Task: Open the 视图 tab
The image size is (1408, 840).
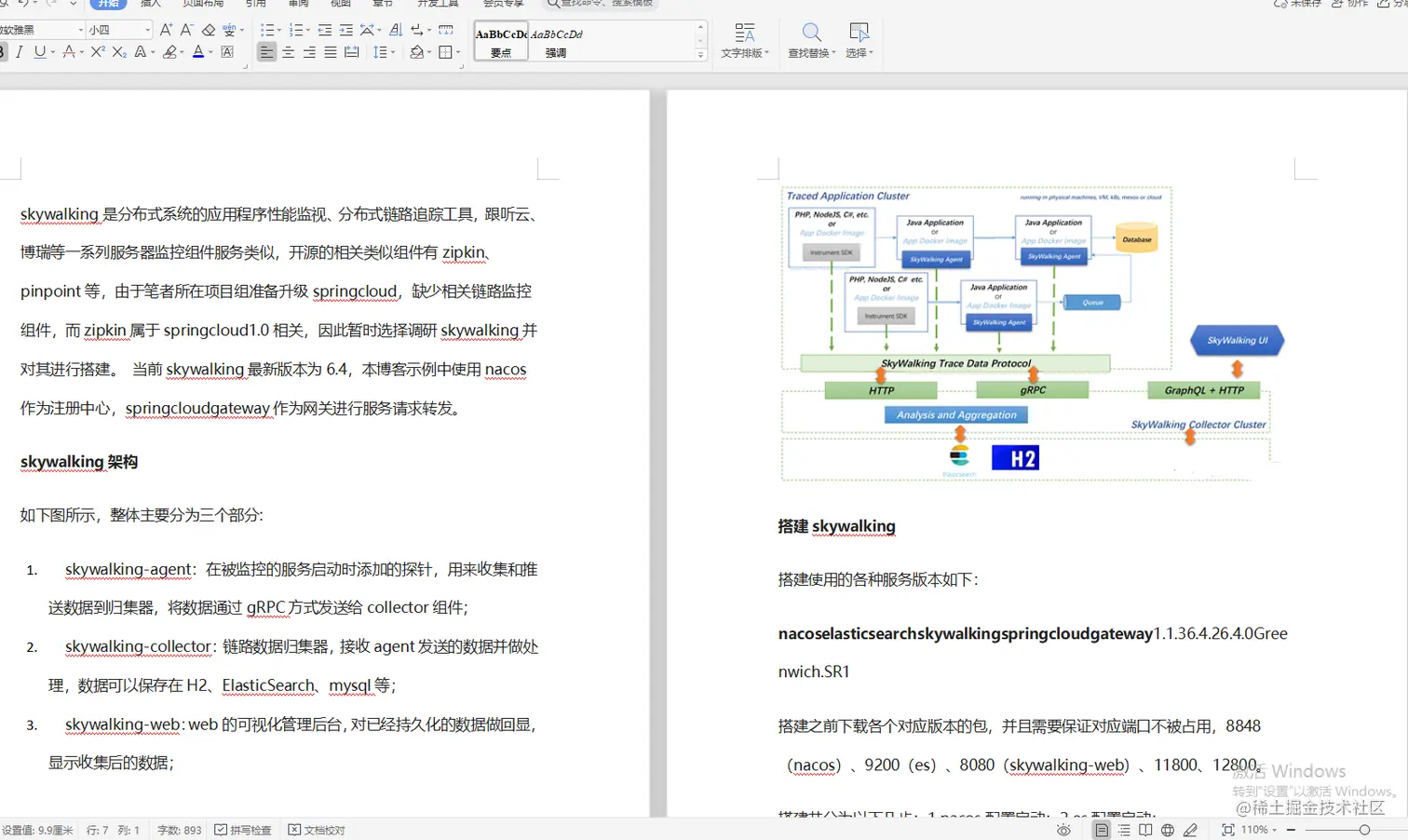Action: coord(341,4)
